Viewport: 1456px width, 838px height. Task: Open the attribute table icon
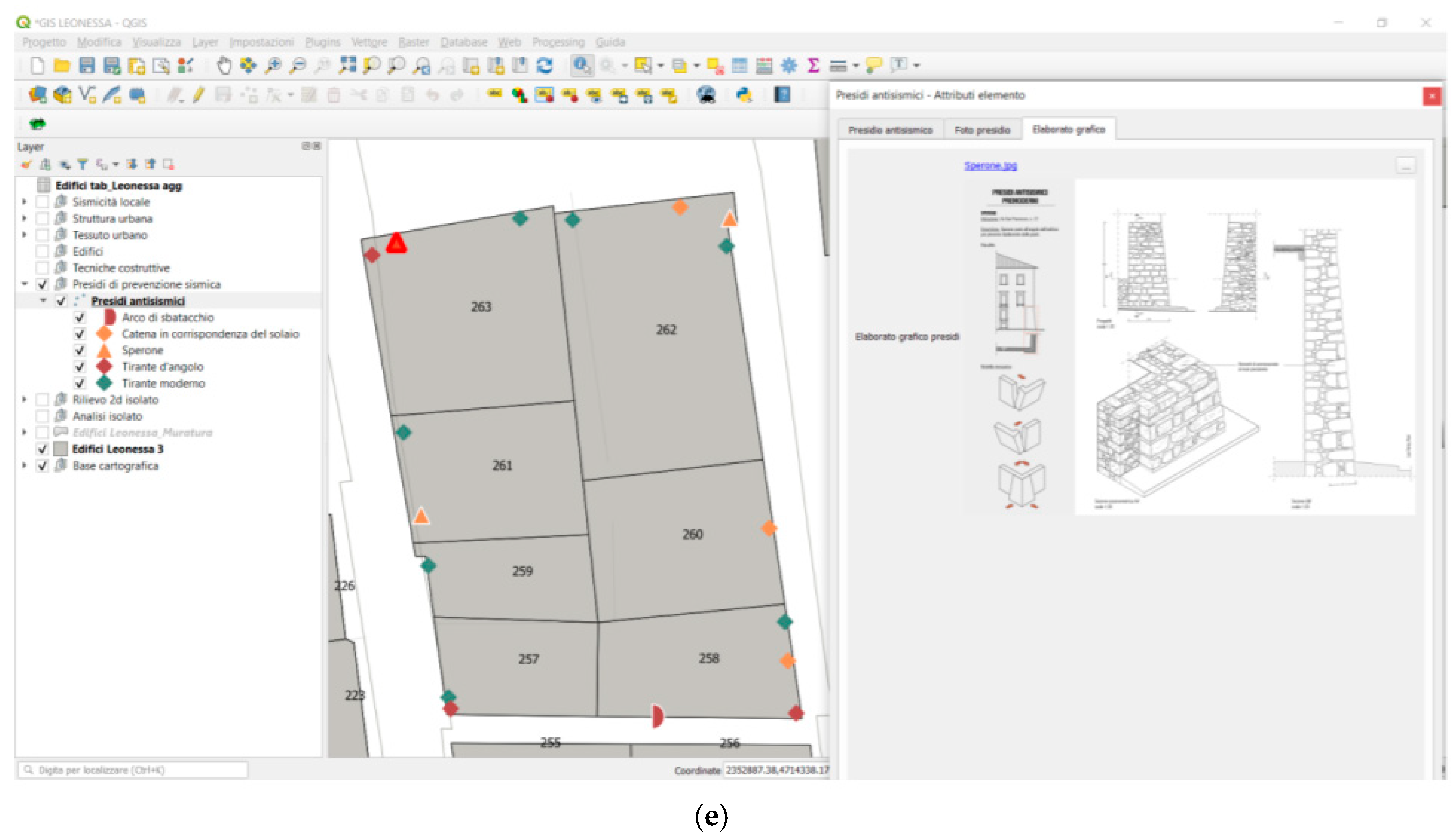point(739,66)
